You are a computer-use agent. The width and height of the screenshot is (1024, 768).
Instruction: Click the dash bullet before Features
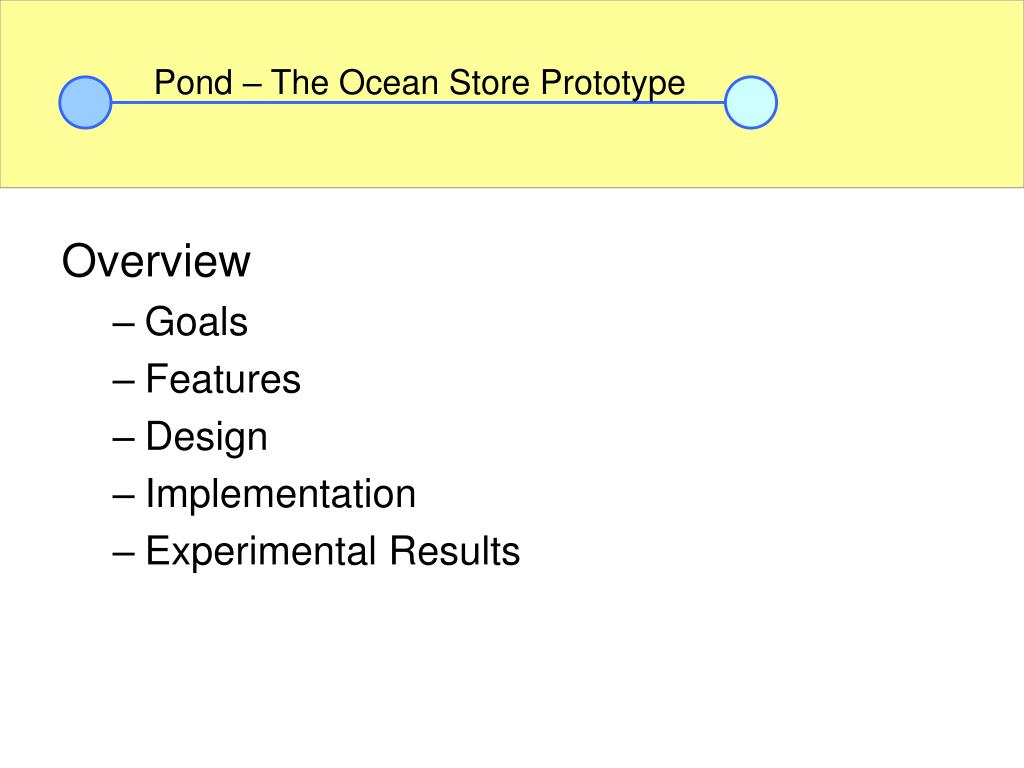pyautogui.click(x=123, y=381)
